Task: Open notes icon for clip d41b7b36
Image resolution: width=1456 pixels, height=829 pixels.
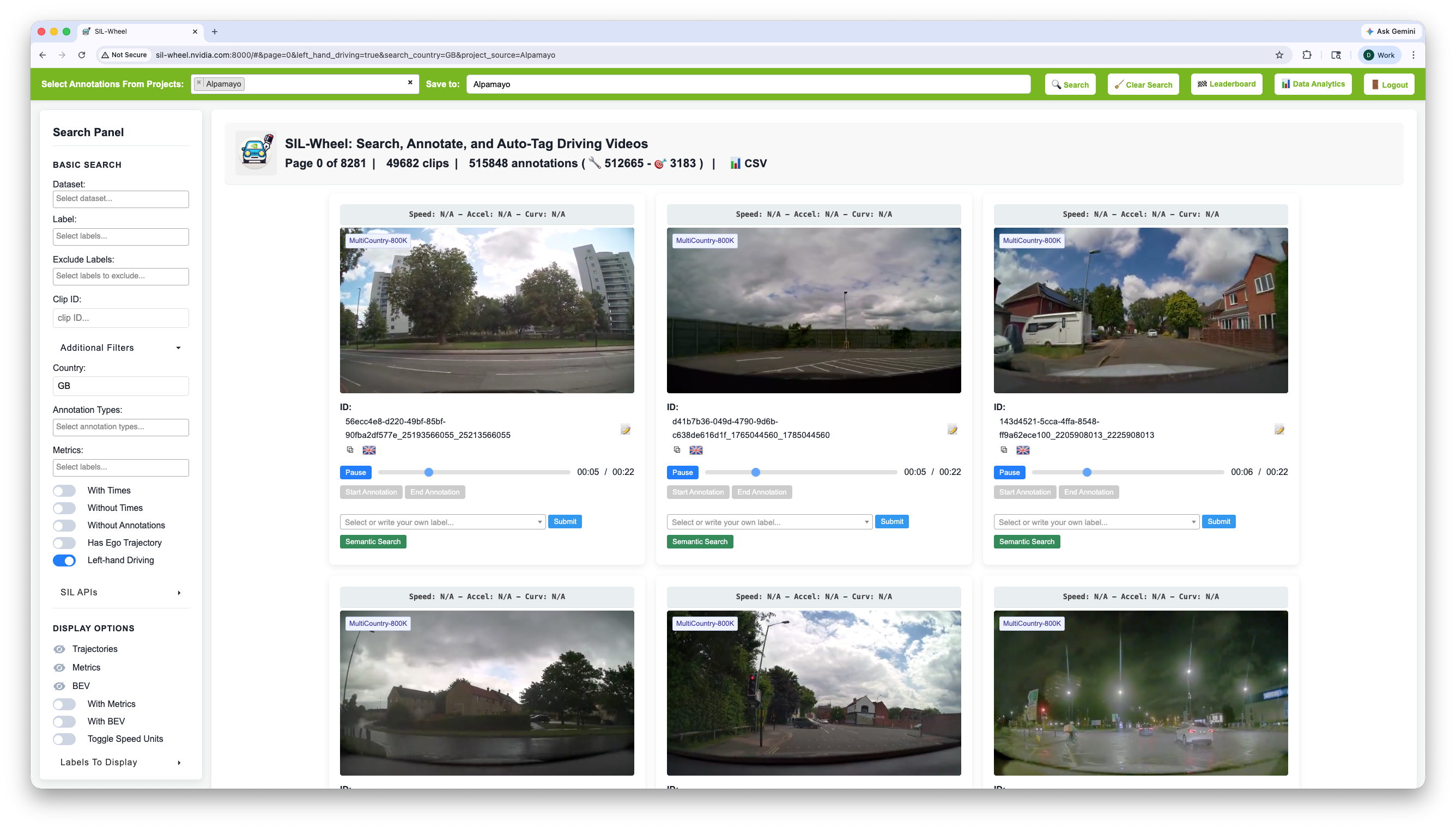Action: [x=952, y=429]
